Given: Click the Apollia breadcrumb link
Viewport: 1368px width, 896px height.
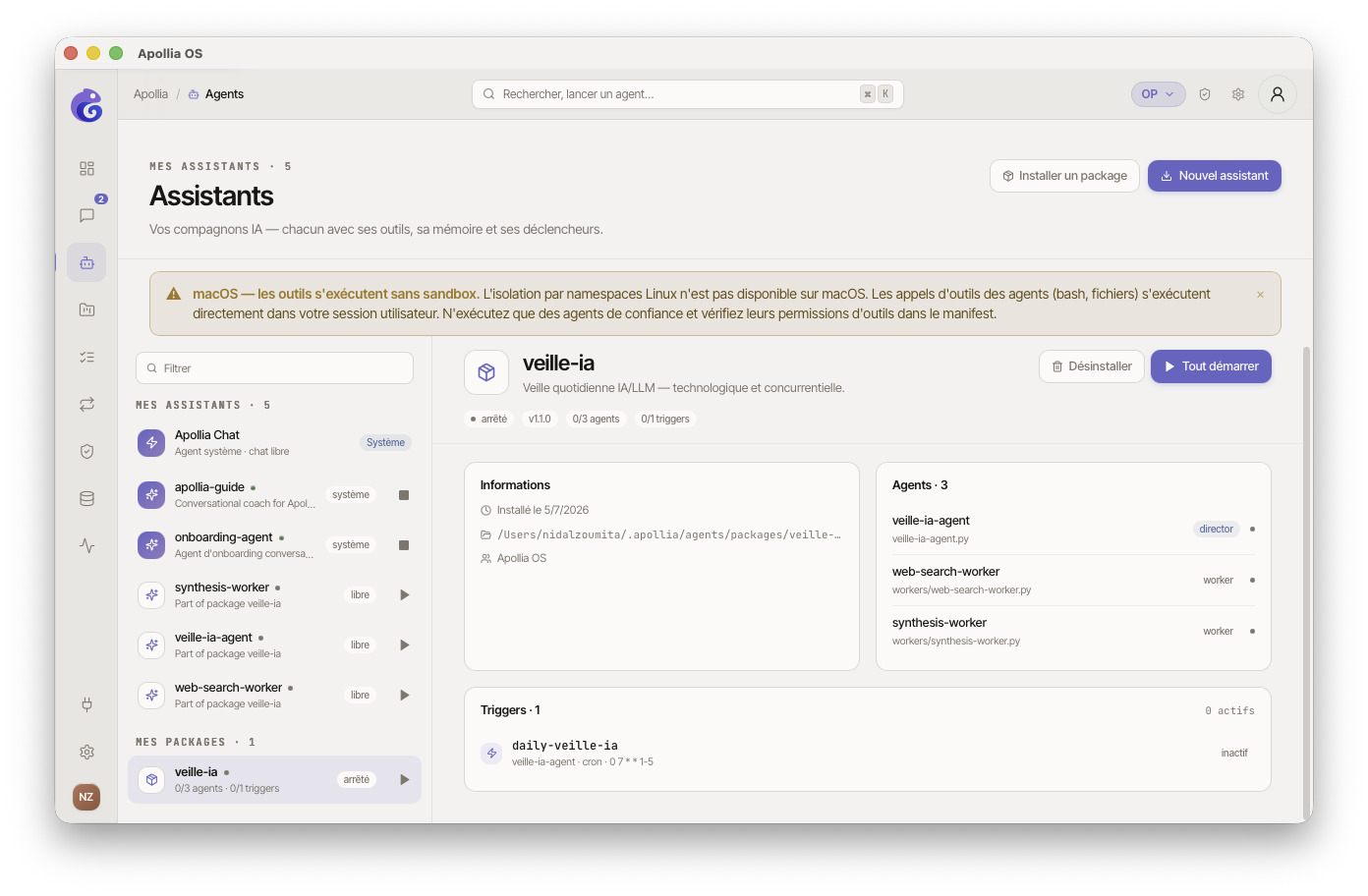Looking at the screenshot, I should coord(150,94).
